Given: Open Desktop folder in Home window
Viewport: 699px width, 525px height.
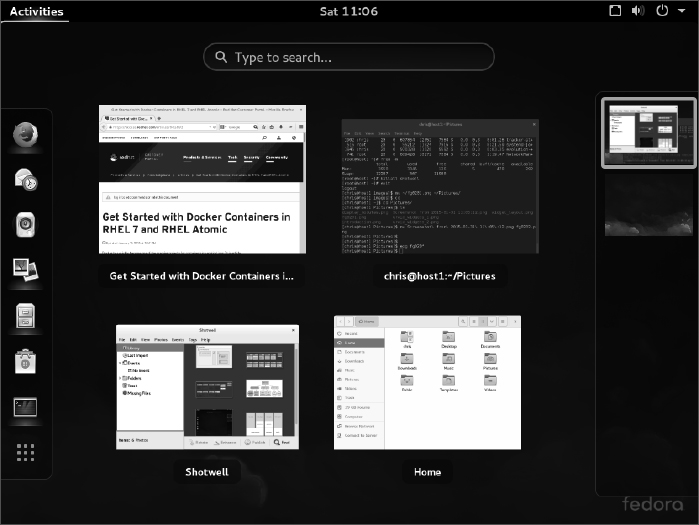Looking at the screenshot, I should (448, 339).
